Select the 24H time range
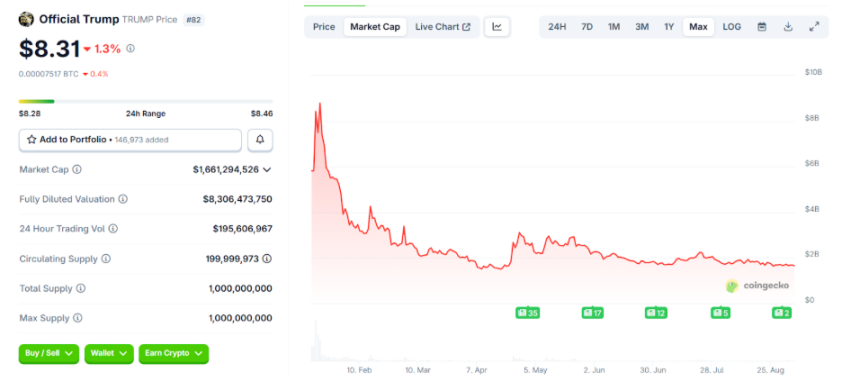 click(557, 27)
